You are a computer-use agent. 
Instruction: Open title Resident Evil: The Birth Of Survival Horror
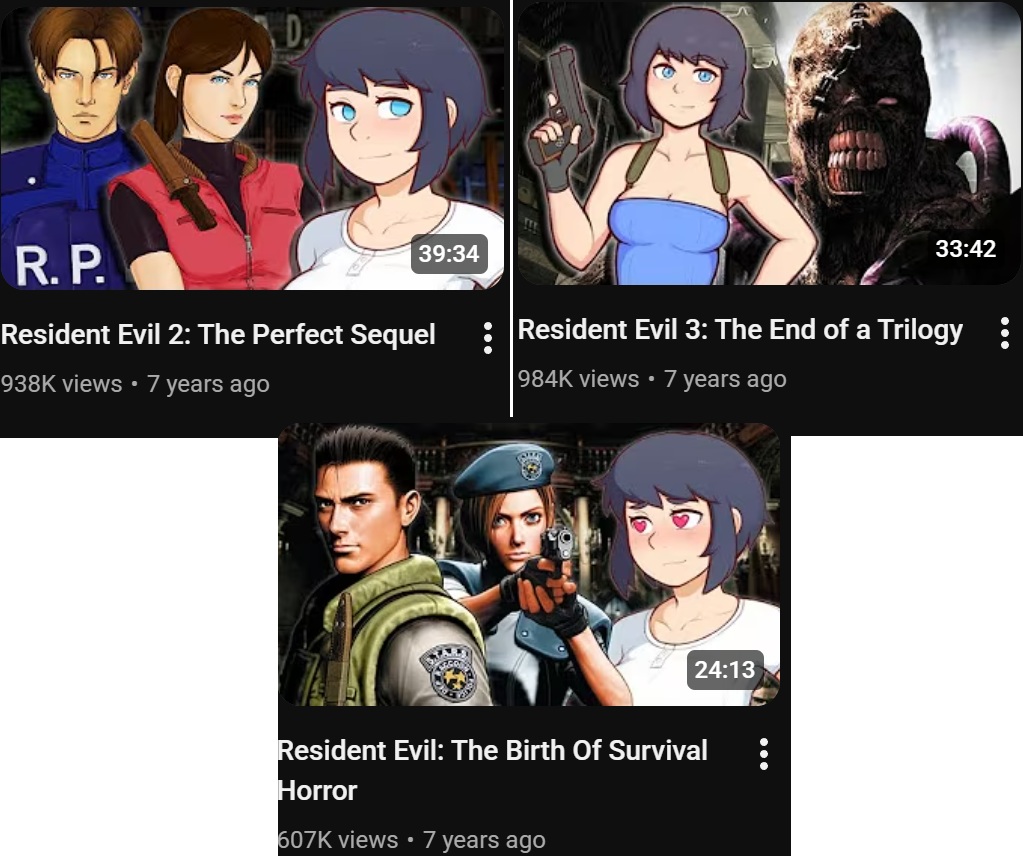[493, 771]
